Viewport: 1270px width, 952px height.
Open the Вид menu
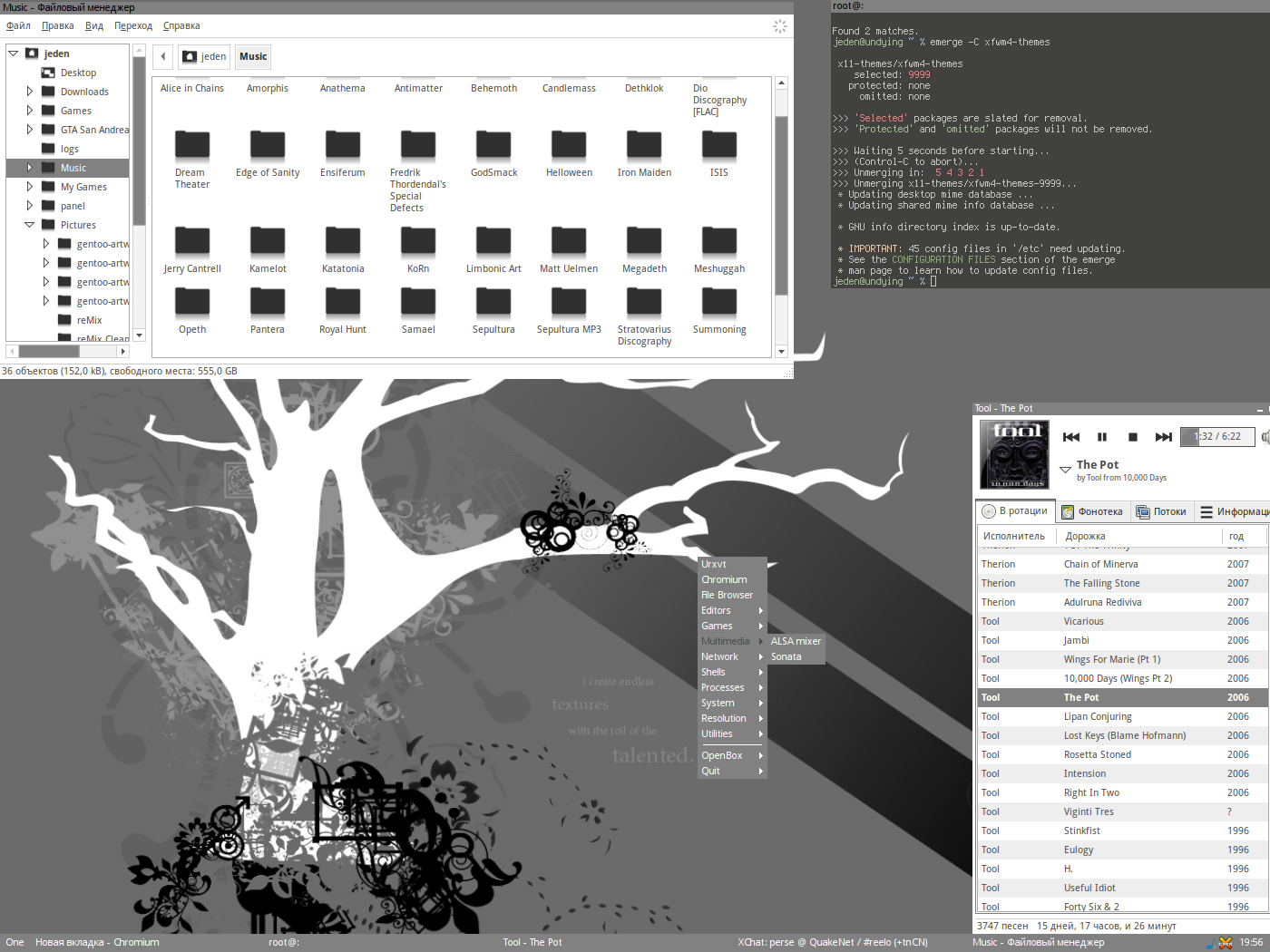pos(94,25)
